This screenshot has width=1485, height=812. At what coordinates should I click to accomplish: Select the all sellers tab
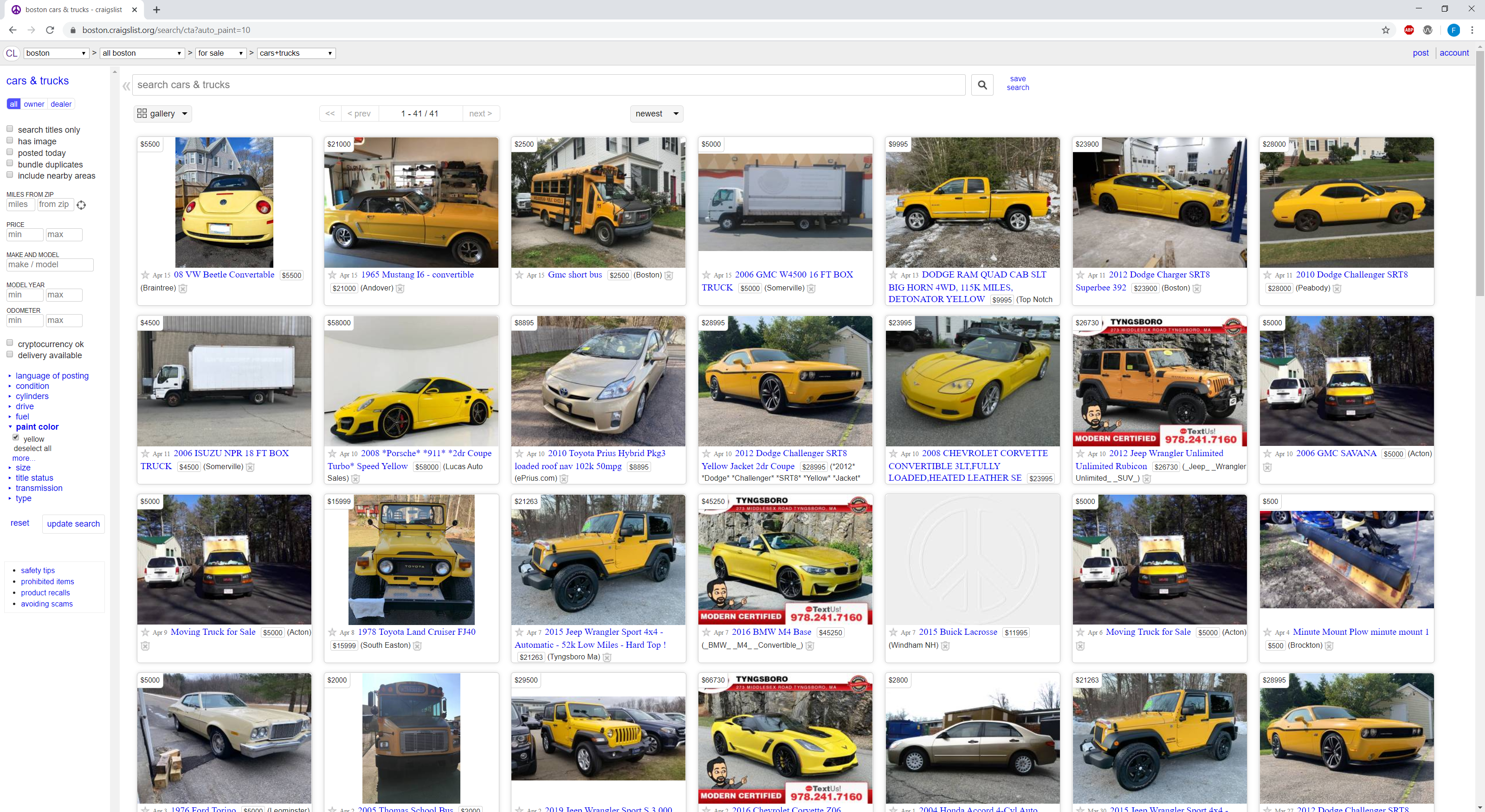[x=13, y=104]
